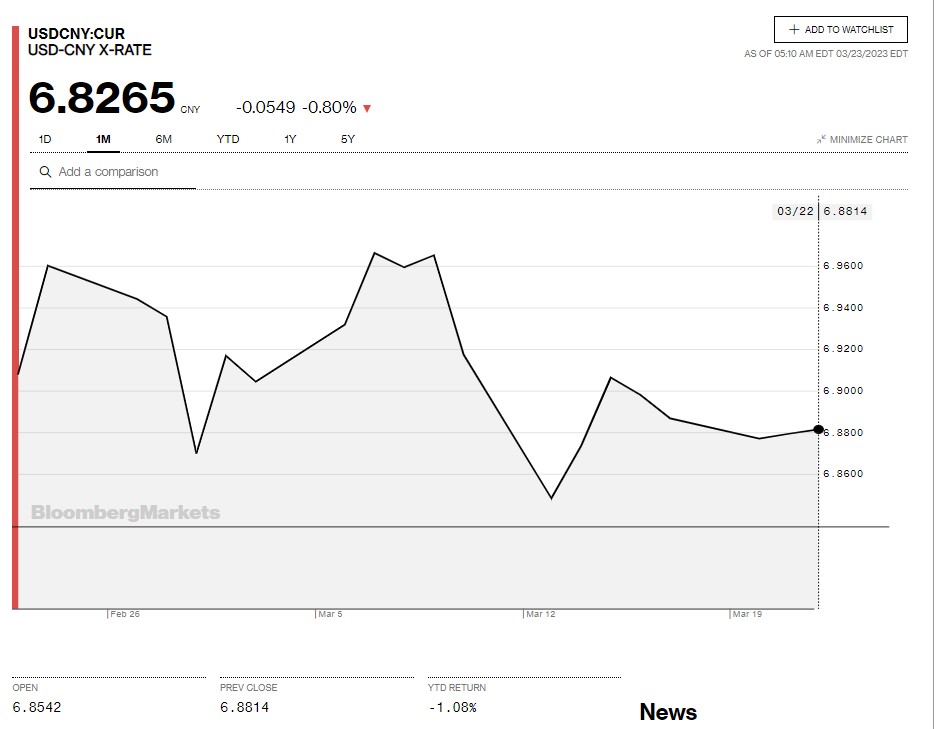Show the 5Y chart range
This screenshot has width=938, height=729.
tap(348, 139)
